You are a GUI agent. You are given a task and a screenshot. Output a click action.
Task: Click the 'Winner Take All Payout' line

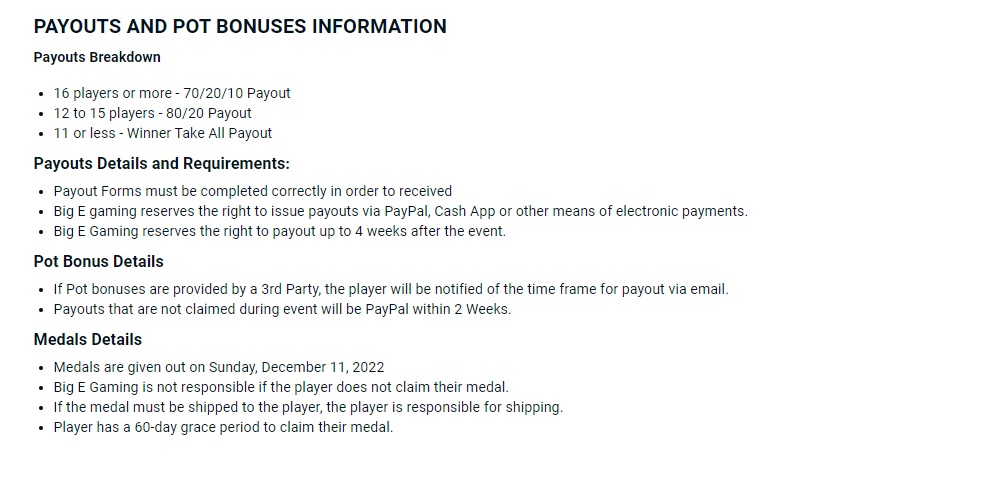tap(162, 133)
